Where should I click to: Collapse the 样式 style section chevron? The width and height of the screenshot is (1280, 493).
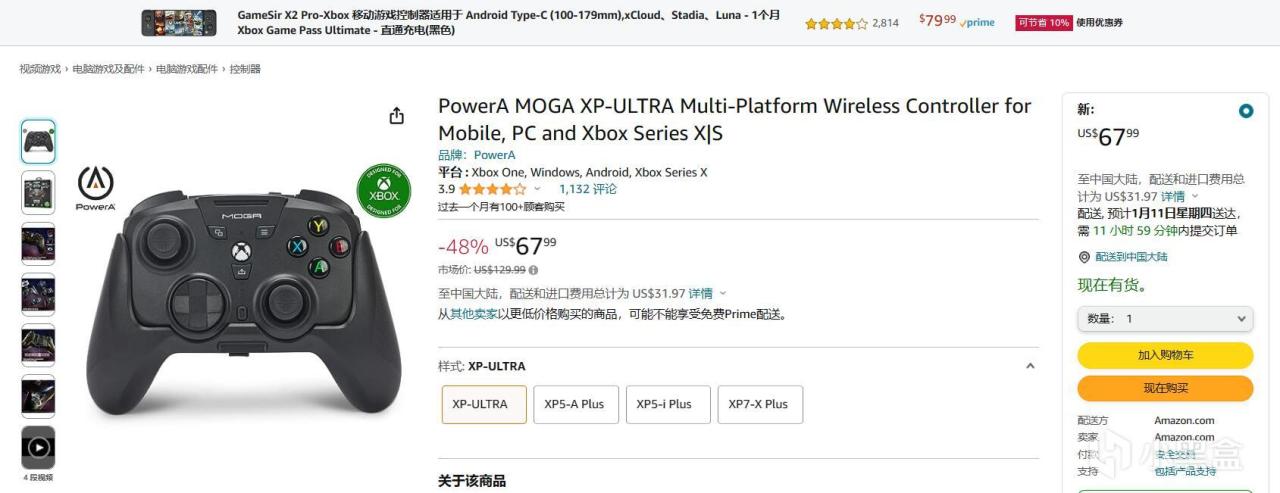click(x=1030, y=366)
